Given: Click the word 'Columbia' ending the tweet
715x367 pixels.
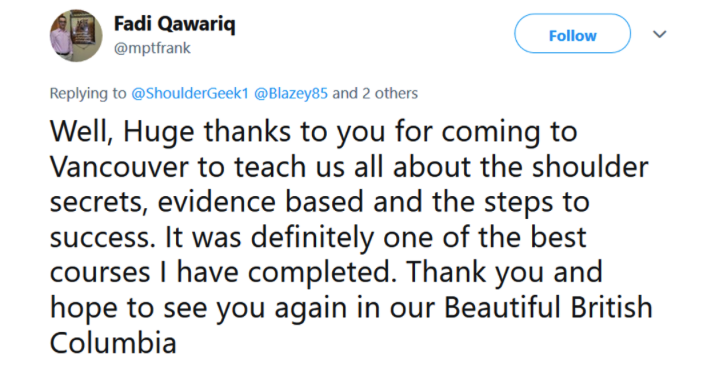Looking at the screenshot, I should [x=113, y=342].
